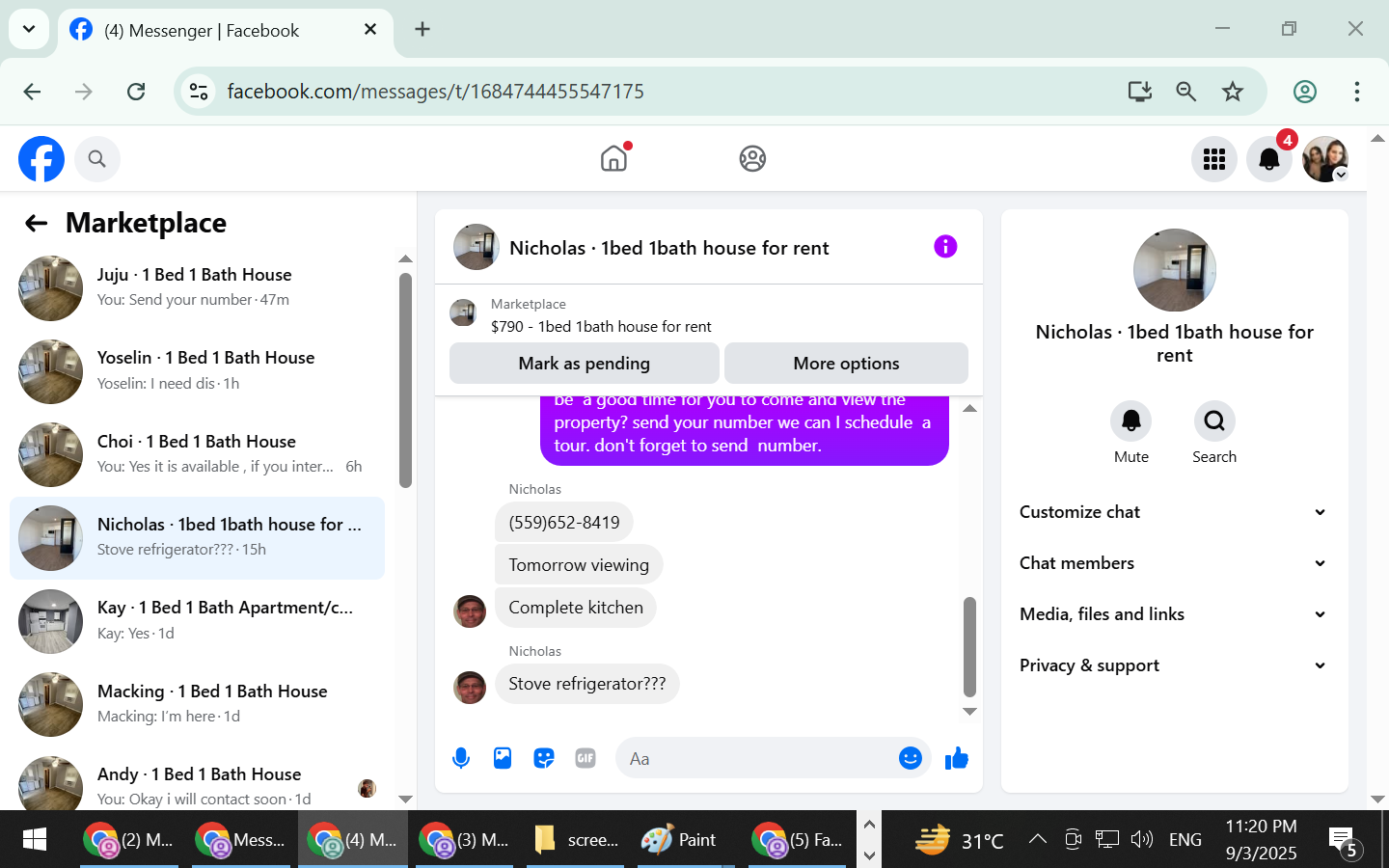Expand Media, files and links section
This screenshot has height=868, width=1389.
tap(1174, 614)
